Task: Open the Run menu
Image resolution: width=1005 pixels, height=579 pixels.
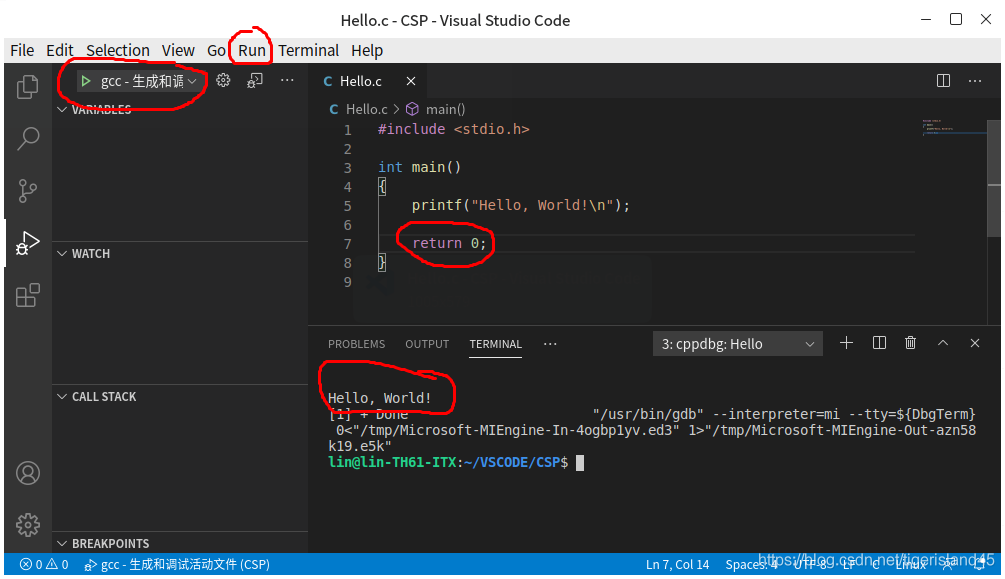Action: [x=252, y=50]
